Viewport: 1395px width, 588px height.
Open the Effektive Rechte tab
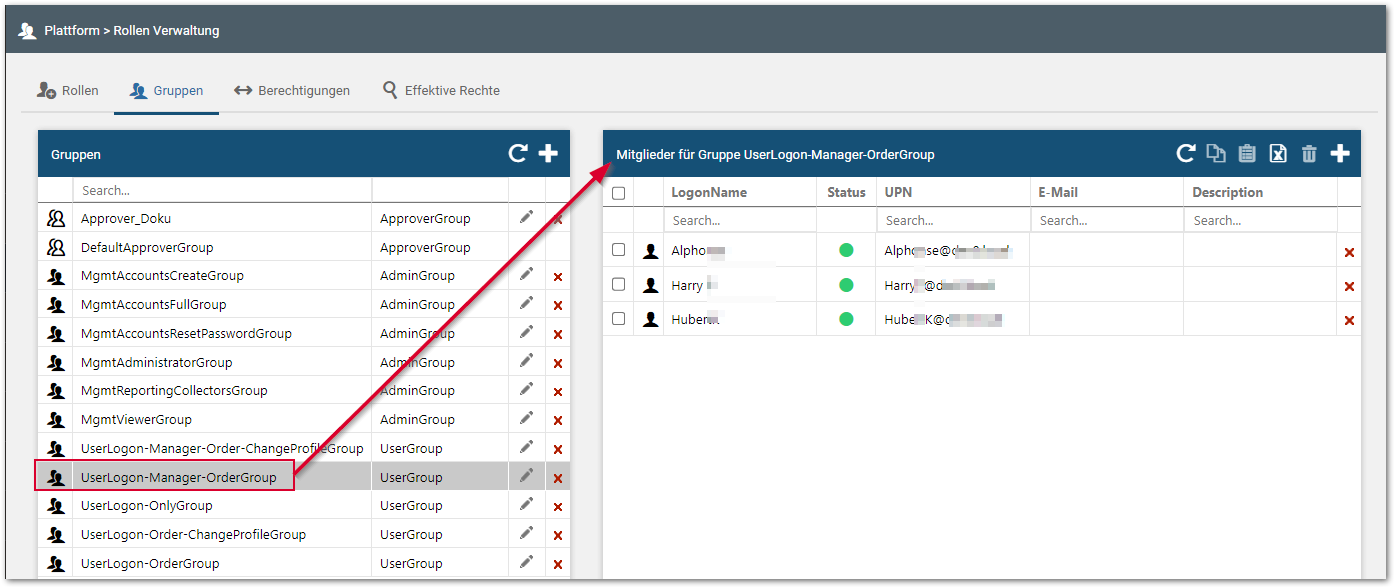click(441, 90)
